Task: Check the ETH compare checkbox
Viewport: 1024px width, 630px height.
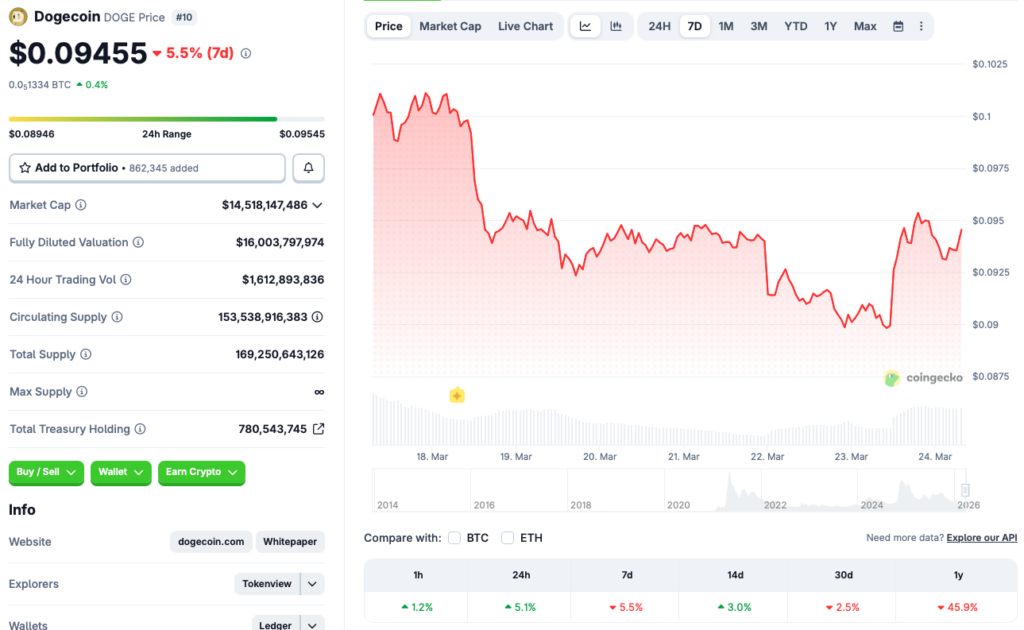Action: (x=507, y=537)
